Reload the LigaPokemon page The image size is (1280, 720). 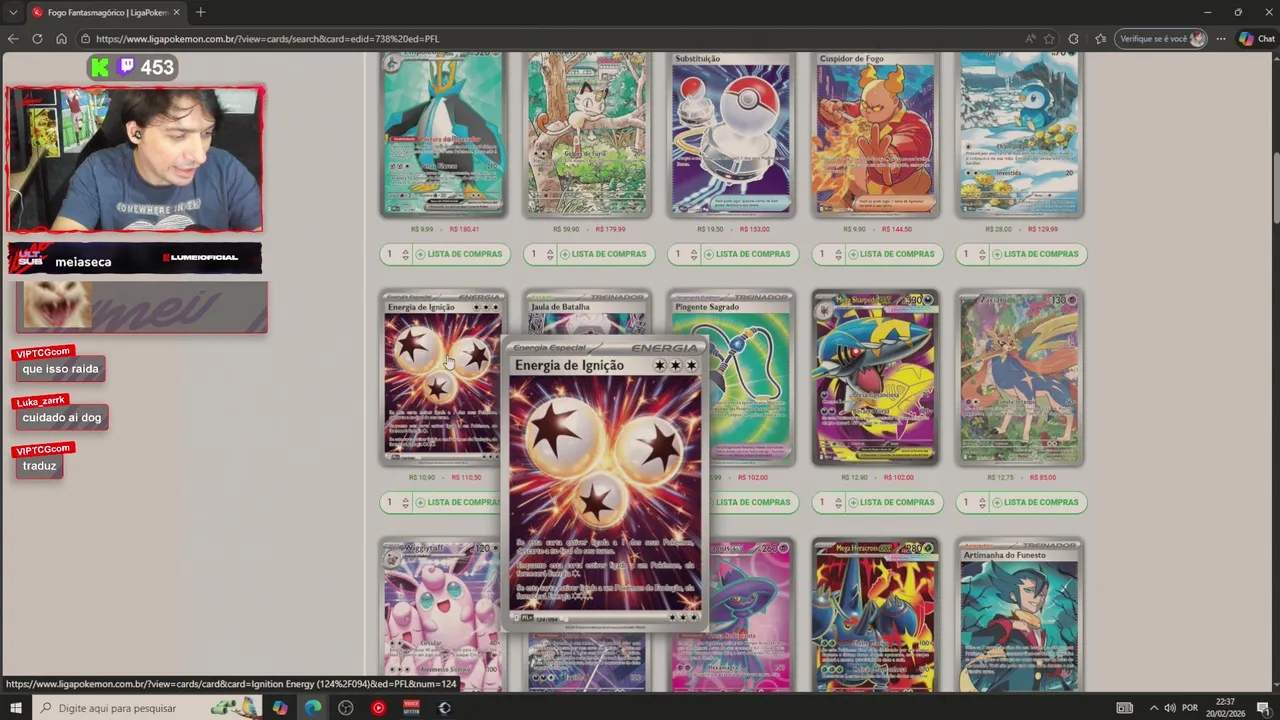click(x=37, y=39)
